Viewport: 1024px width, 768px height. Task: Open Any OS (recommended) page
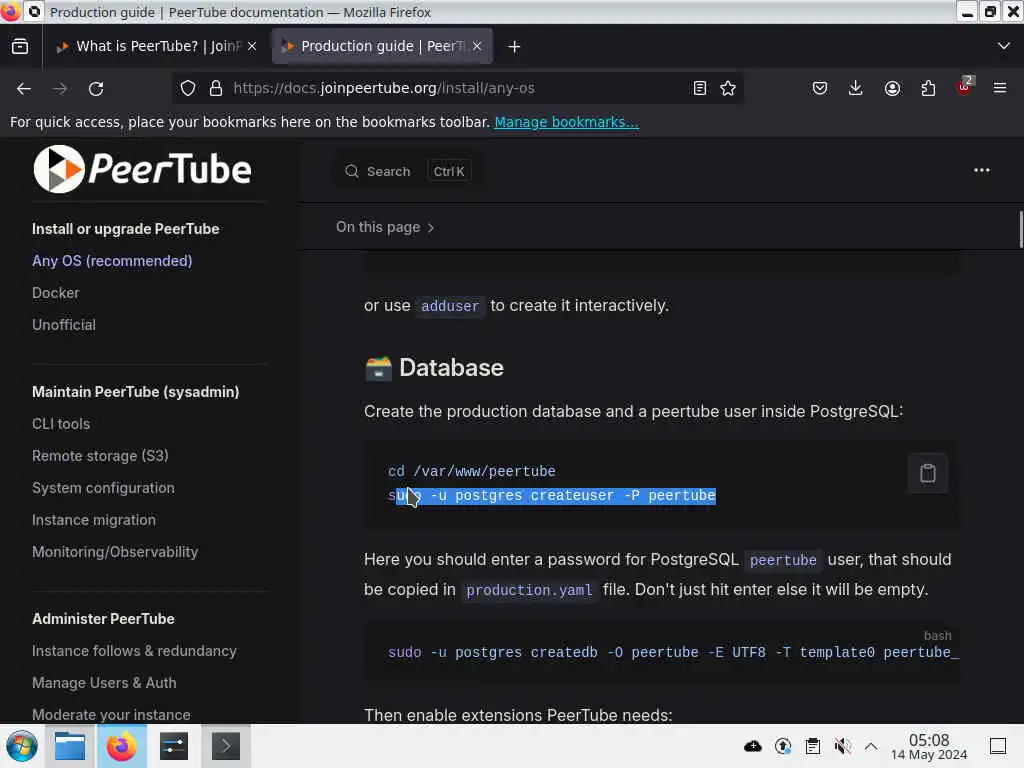click(x=112, y=261)
